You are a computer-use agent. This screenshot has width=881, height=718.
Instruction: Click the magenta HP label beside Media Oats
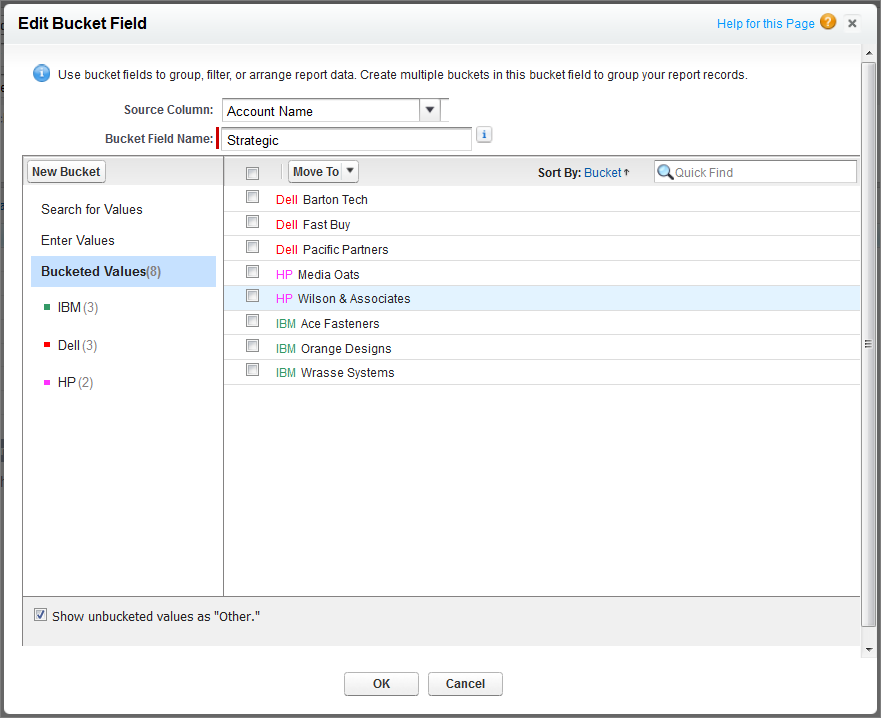click(x=284, y=275)
